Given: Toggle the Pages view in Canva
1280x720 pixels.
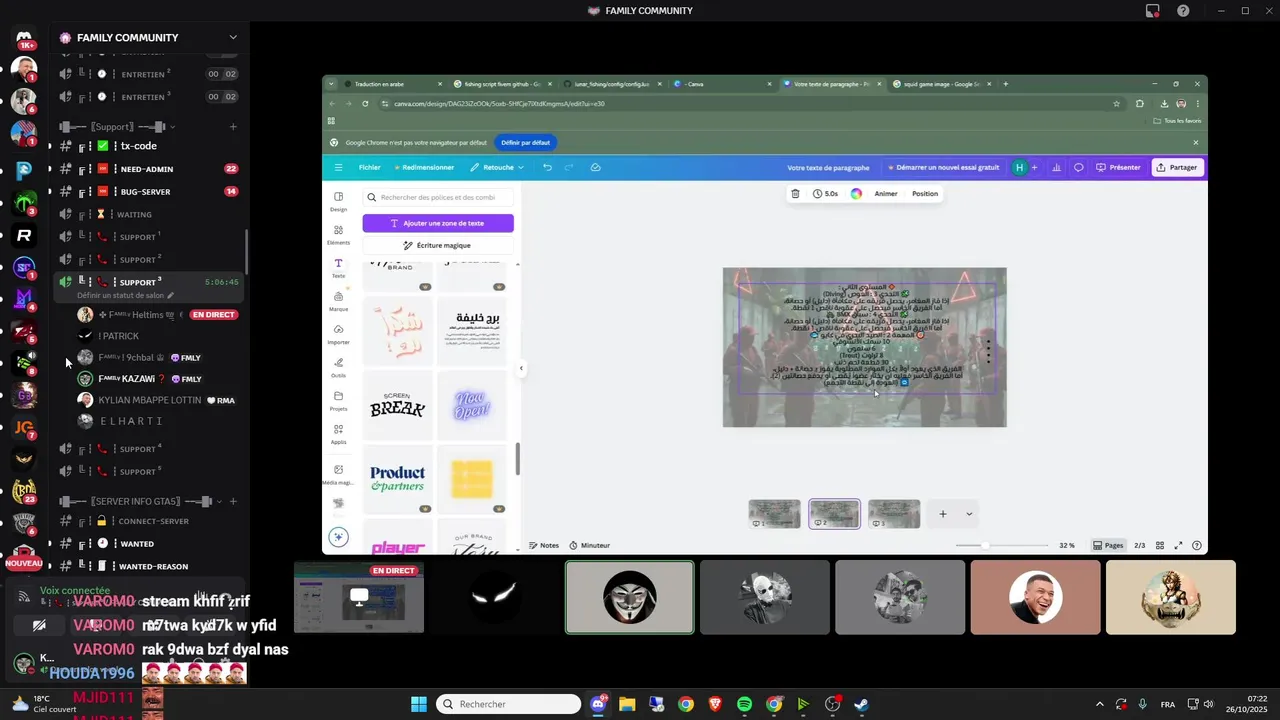Looking at the screenshot, I should tap(1110, 545).
